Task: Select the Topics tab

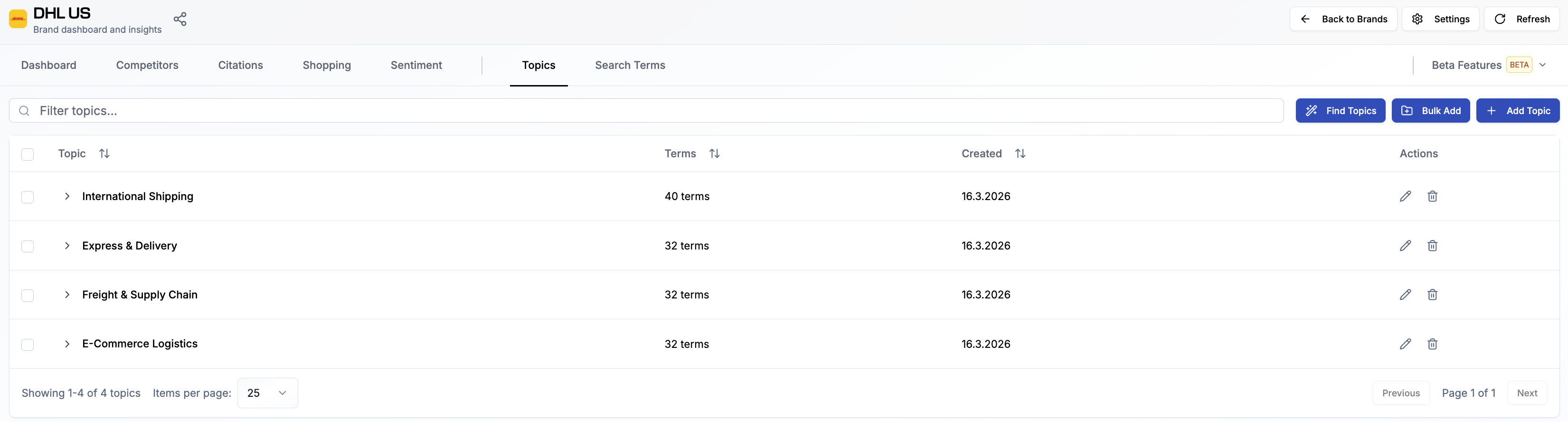Action: pyautogui.click(x=538, y=65)
